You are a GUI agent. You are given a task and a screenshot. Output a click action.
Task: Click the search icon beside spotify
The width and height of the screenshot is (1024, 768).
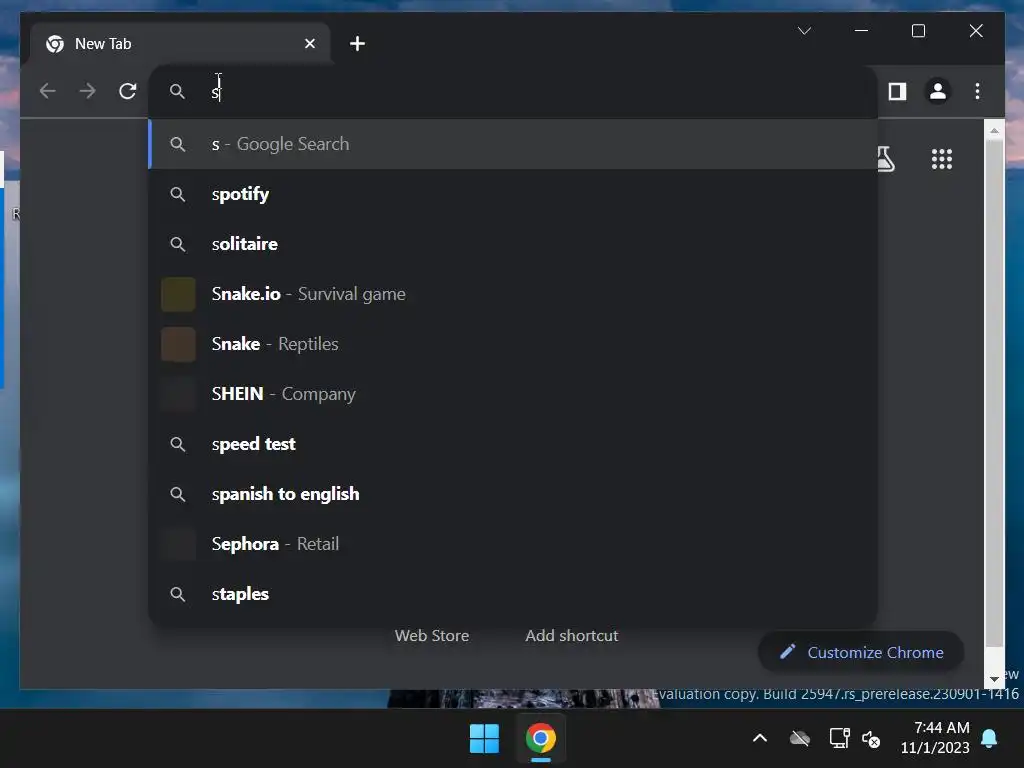[178, 194]
